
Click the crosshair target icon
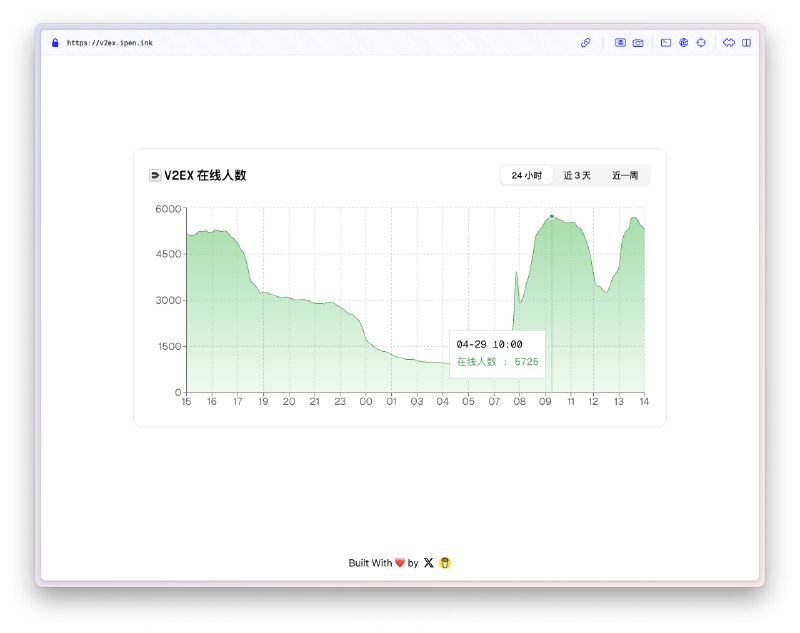pyautogui.click(x=701, y=43)
